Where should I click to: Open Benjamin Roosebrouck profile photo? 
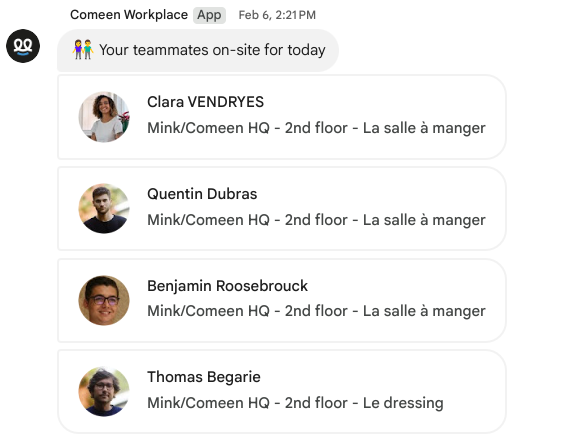[x=104, y=300]
